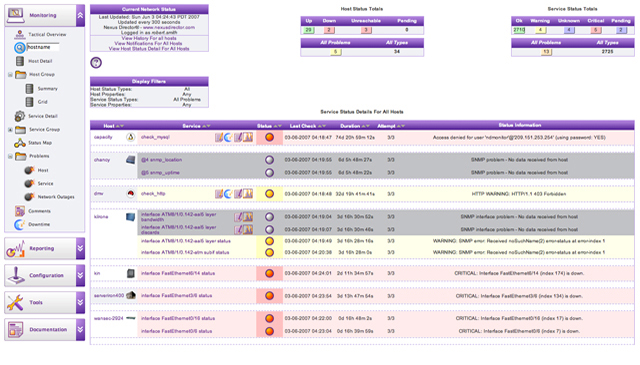The image size is (640, 365).
Task: Open the Status Map
Action: point(40,143)
